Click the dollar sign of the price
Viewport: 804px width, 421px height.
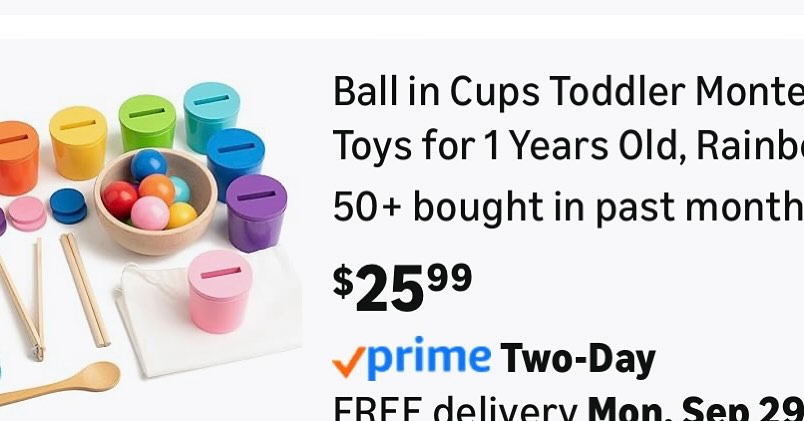(x=343, y=282)
